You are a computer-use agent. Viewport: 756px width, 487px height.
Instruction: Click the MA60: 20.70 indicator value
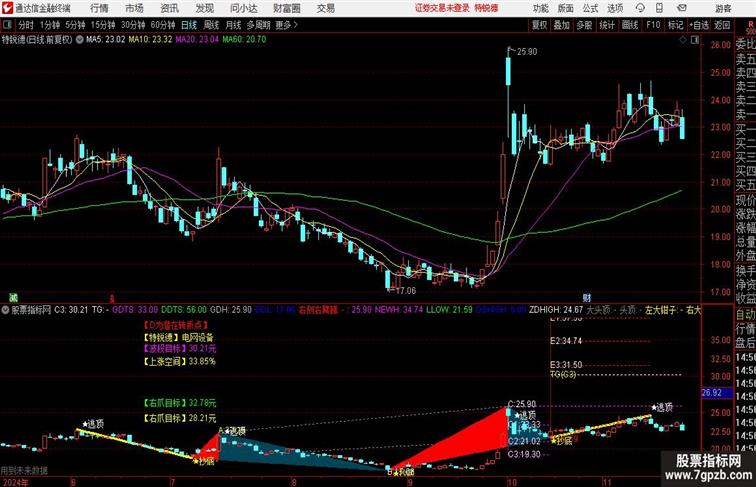(x=244, y=40)
